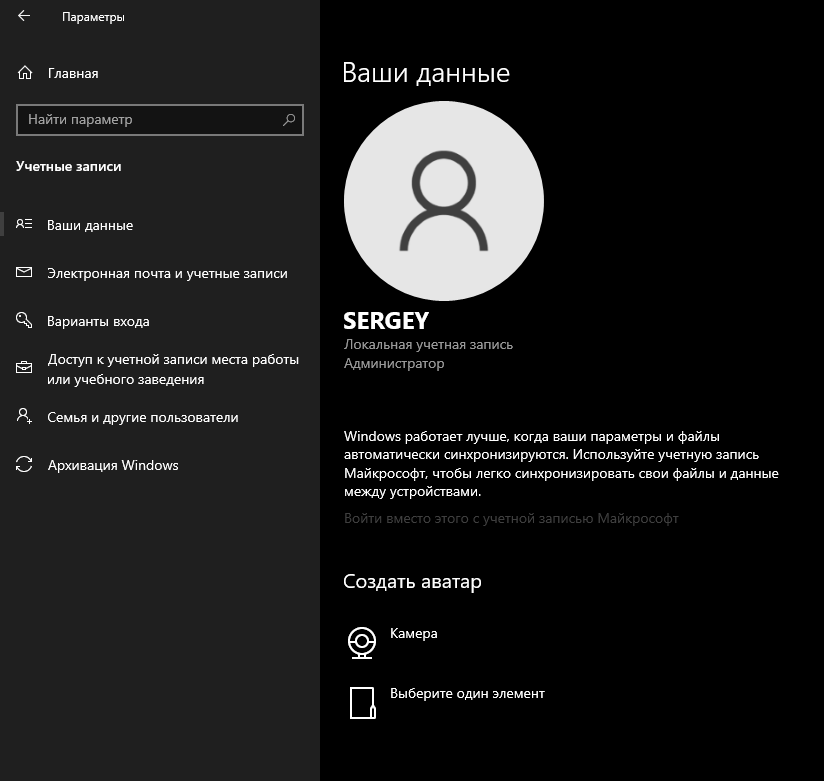Click the Администратор label
Viewport: 824px width, 781px height.
coord(394,364)
